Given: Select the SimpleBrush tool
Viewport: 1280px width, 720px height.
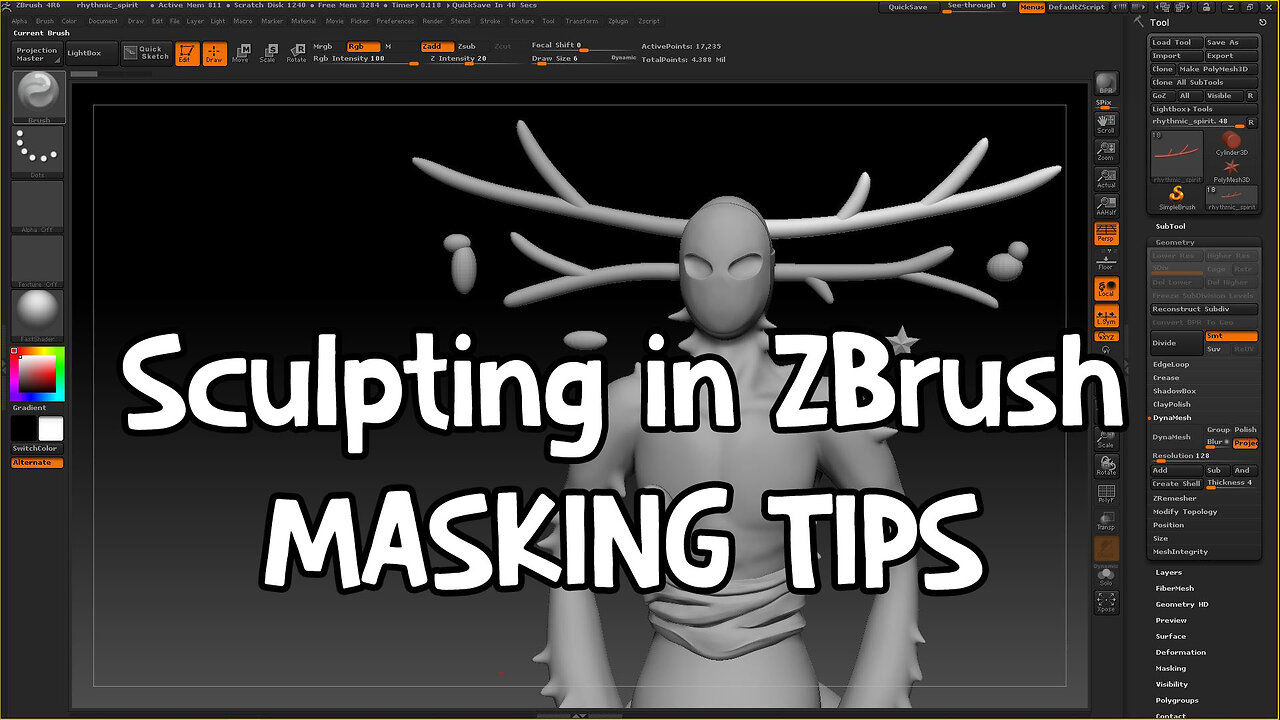Looking at the screenshot, I should [x=1177, y=197].
